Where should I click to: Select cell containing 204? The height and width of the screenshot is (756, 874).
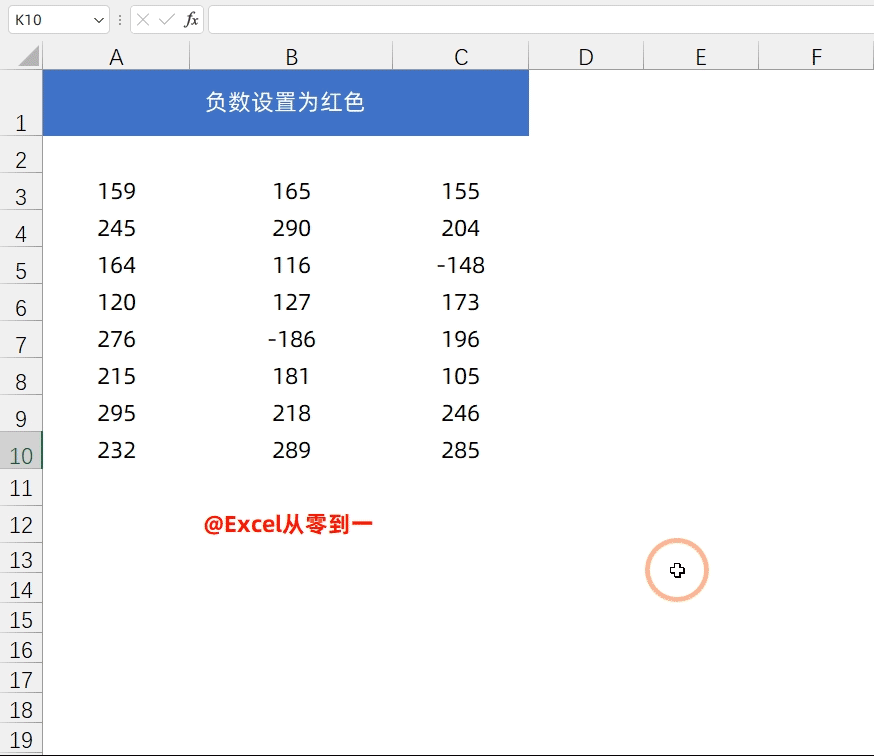460,228
